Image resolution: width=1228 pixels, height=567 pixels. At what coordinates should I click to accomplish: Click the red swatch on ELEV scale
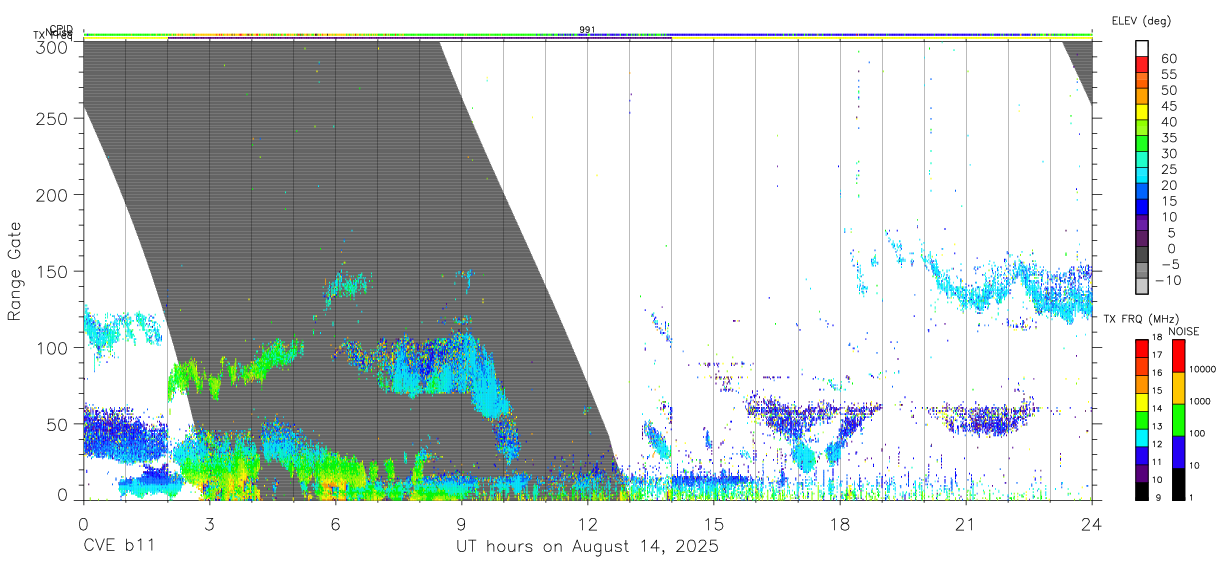point(1144,66)
